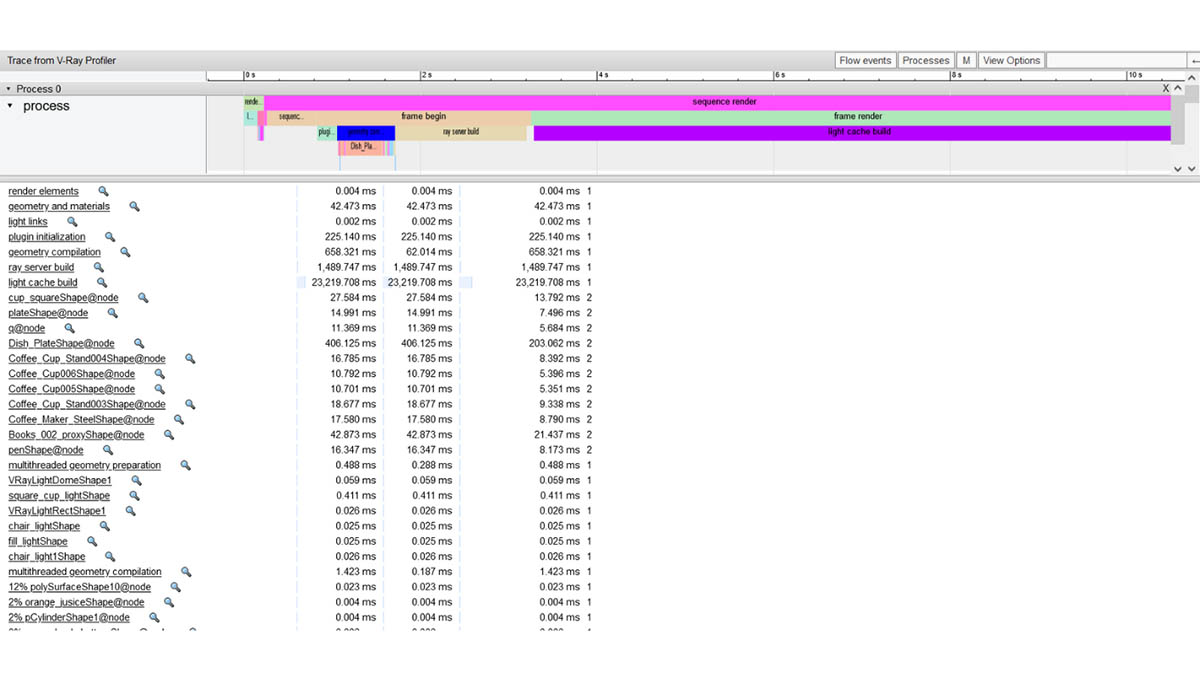
Task: Toggle the Processes button
Action: pos(926,60)
